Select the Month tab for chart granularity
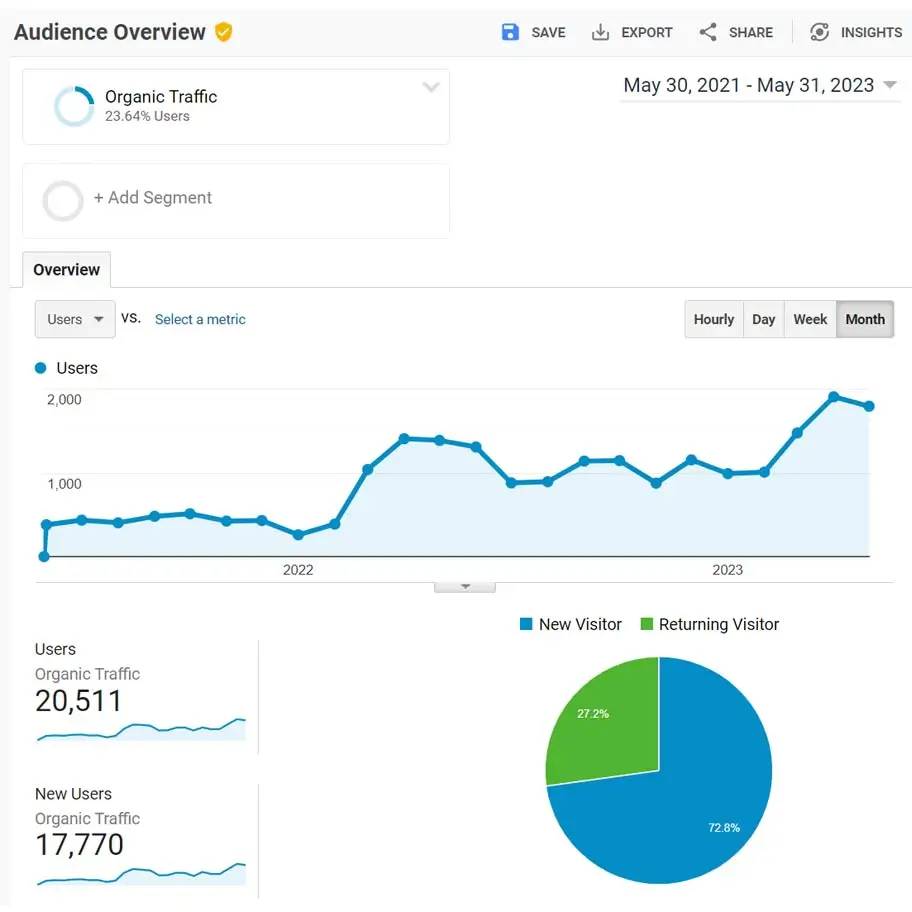912x912 pixels. (865, 318)
